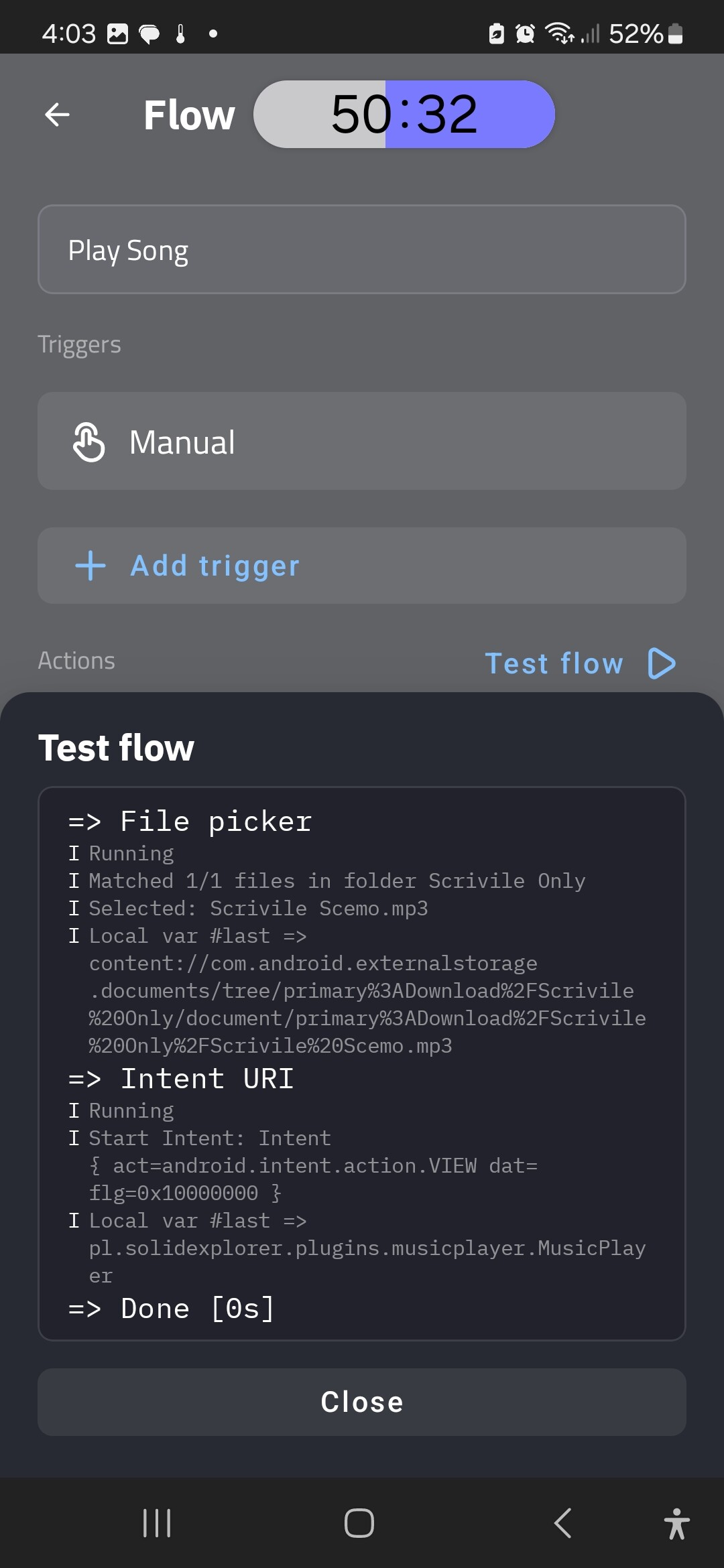Tap the Wi-Fi signal status icon

[559, 32]
